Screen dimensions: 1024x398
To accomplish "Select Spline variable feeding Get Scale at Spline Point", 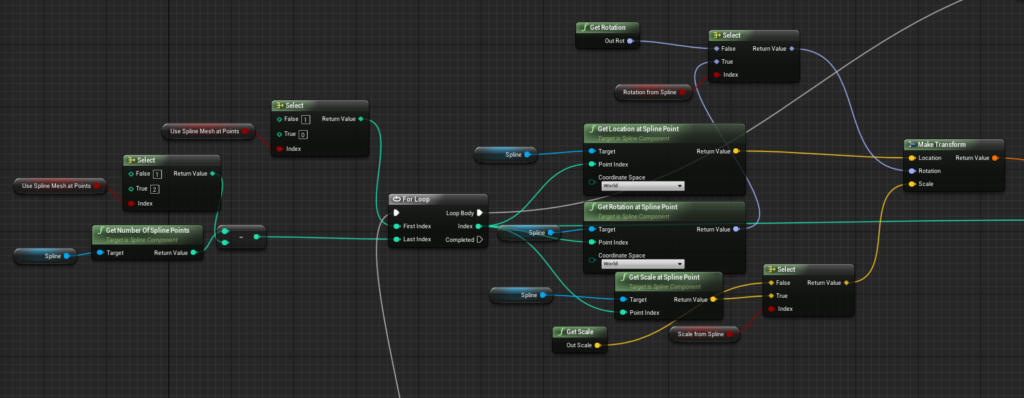I will (x=521, y=295).
